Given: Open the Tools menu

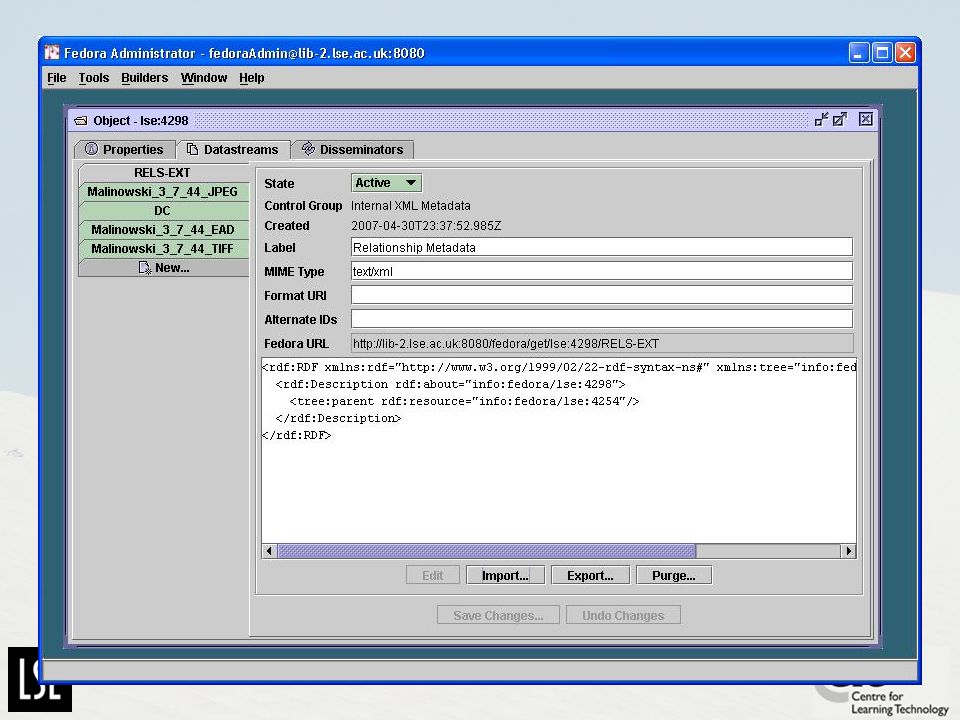Looking at the screenshot, I should (94, 78).
